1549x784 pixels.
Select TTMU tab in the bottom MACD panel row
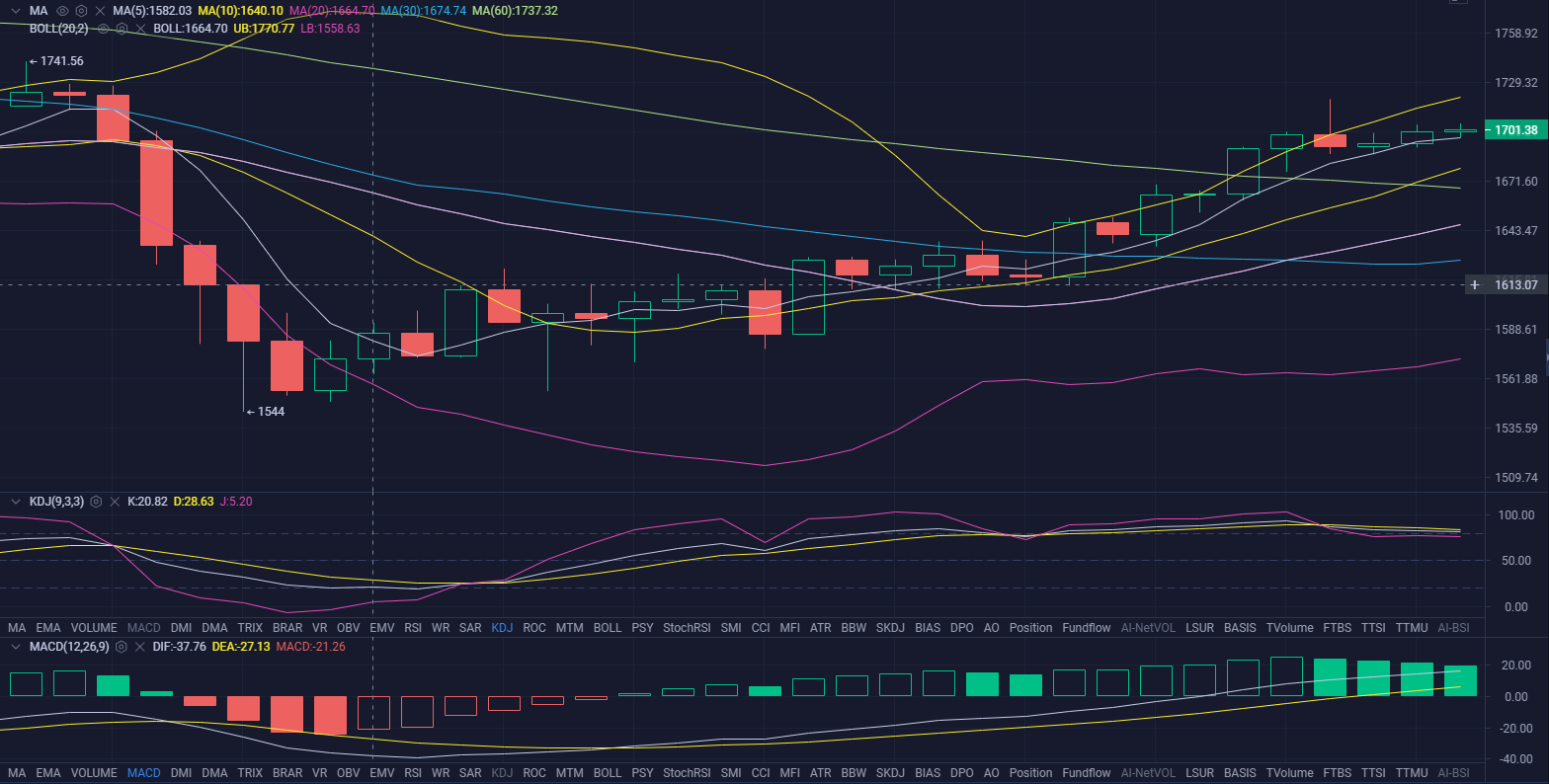click(x=1412, y=773)
